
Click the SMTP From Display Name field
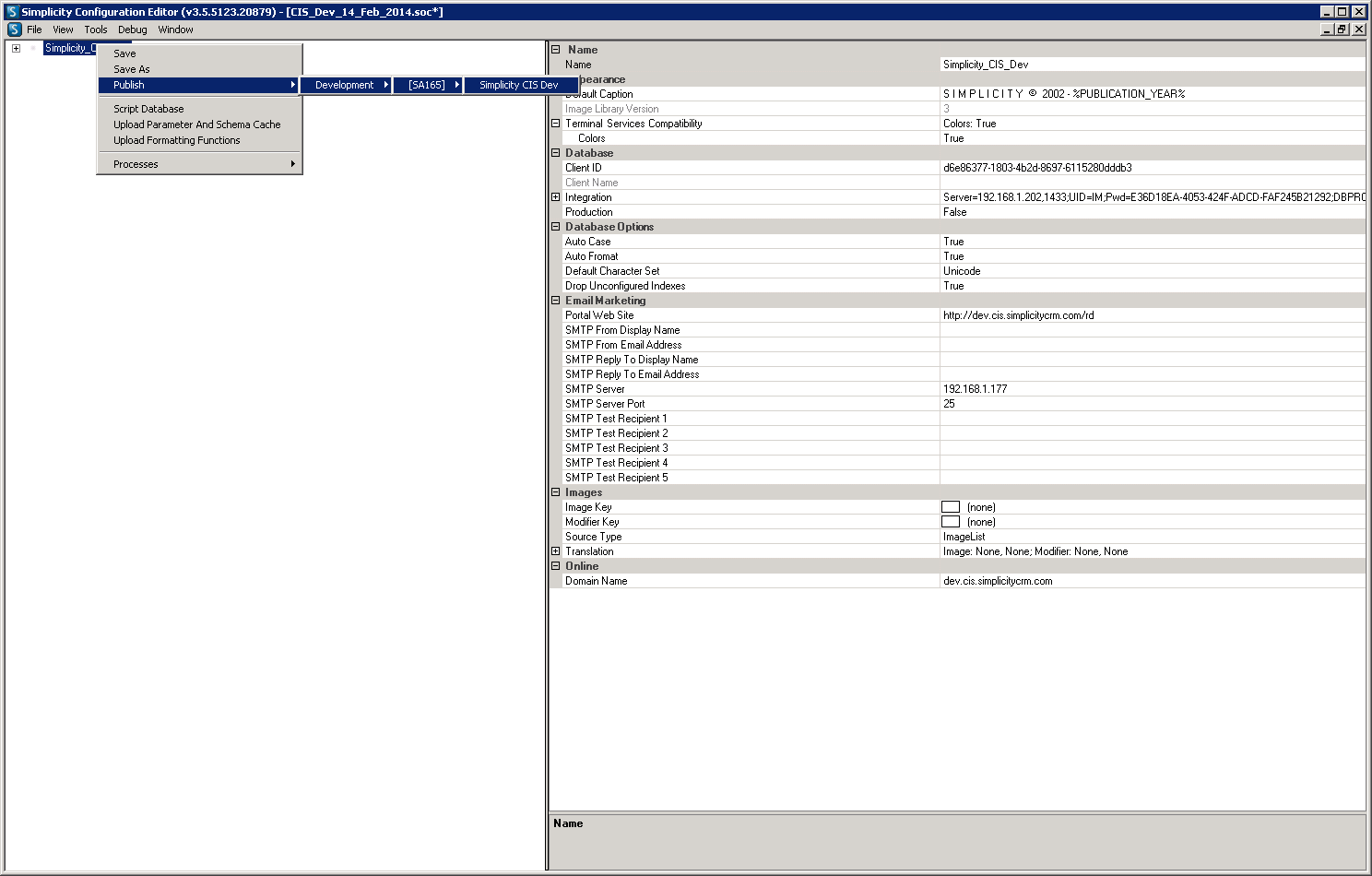[x=1153, y=330]
